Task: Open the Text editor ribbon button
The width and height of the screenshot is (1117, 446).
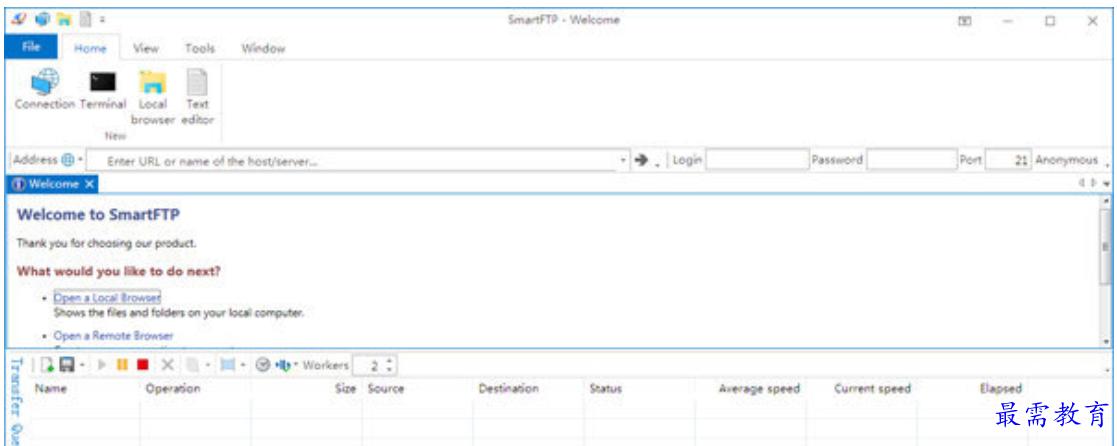Action: tap(197, 98)
